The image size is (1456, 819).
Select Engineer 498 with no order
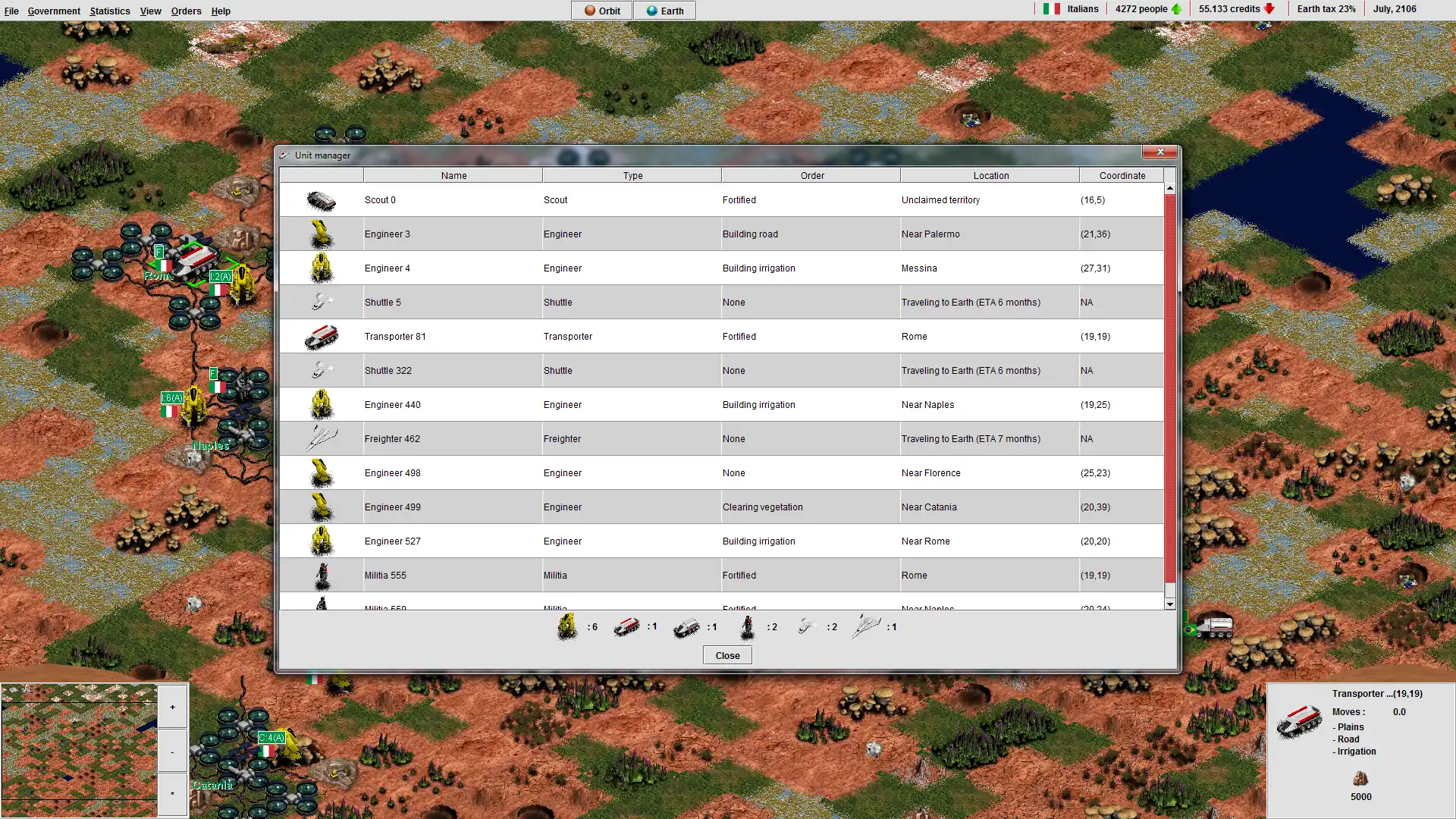pos(454,472)
